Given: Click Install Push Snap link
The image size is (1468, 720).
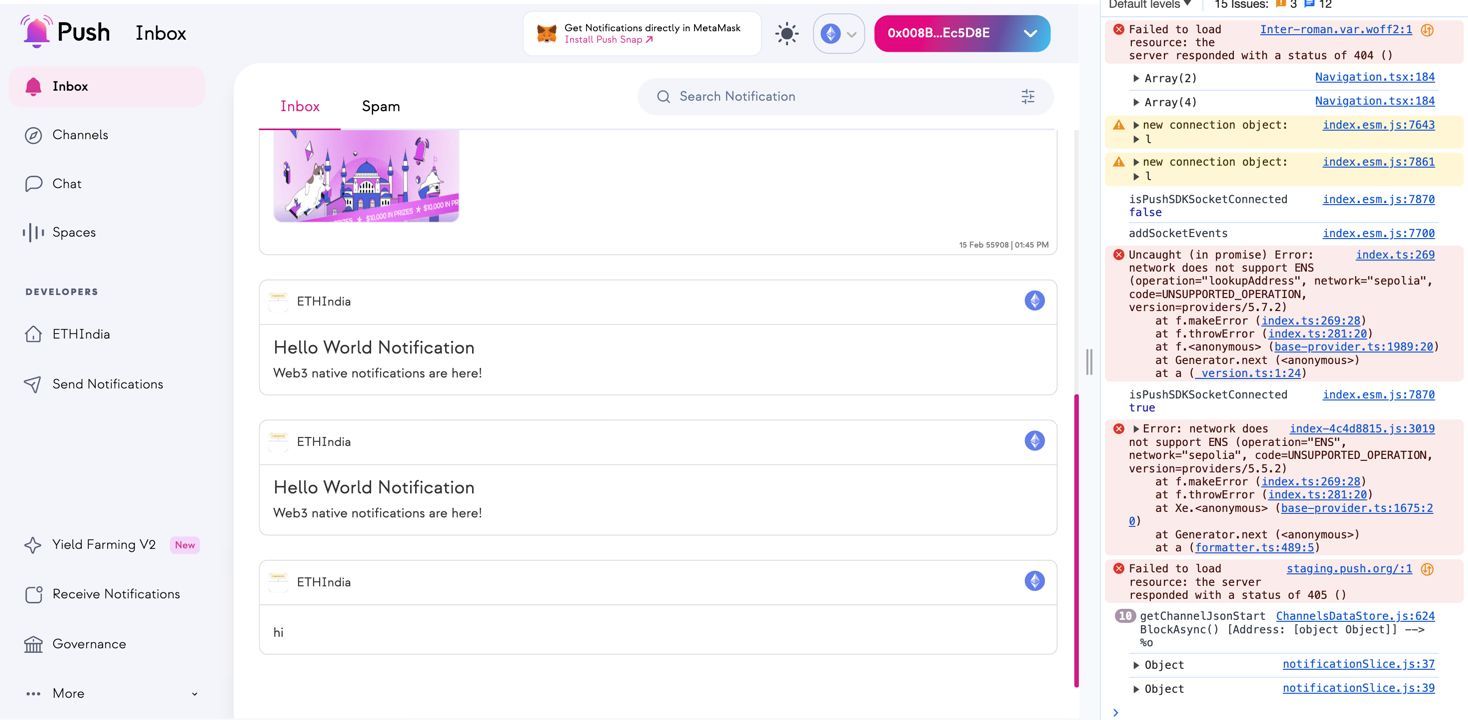Looking at the screenshot, I should [x=609, y=40].
